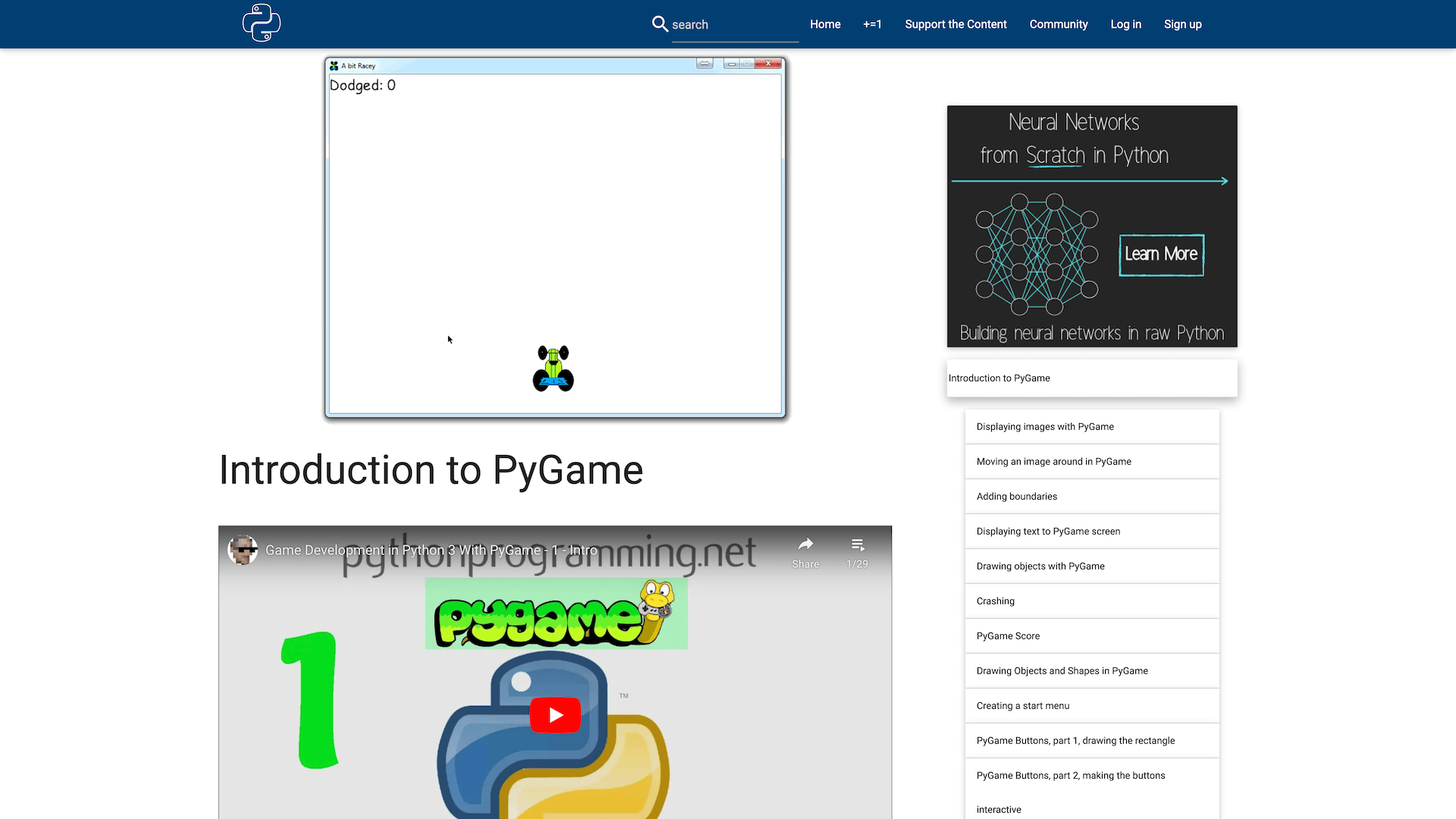Go to the Home menu item
The width and height of the screenshot is (1456, 819).
pyautogui.click(x=825, y=24)
